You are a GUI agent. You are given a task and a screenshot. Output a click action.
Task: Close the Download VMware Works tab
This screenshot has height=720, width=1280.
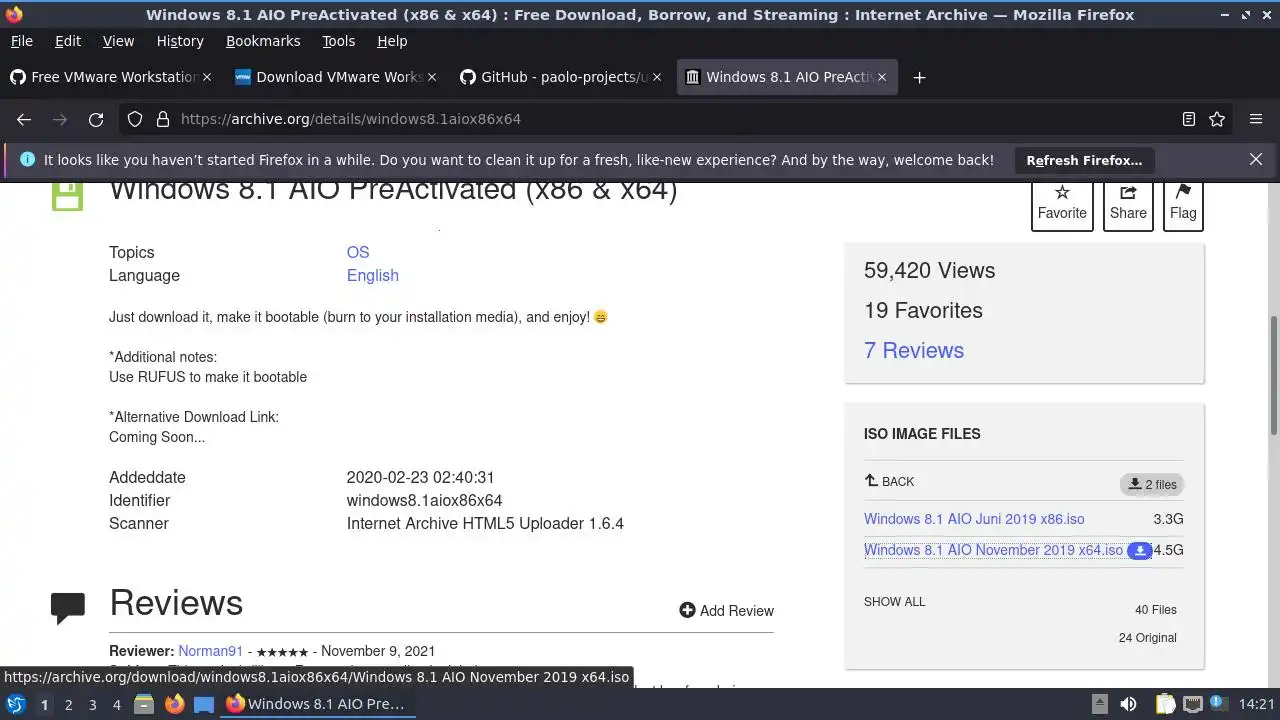click(x=432, y=77)
